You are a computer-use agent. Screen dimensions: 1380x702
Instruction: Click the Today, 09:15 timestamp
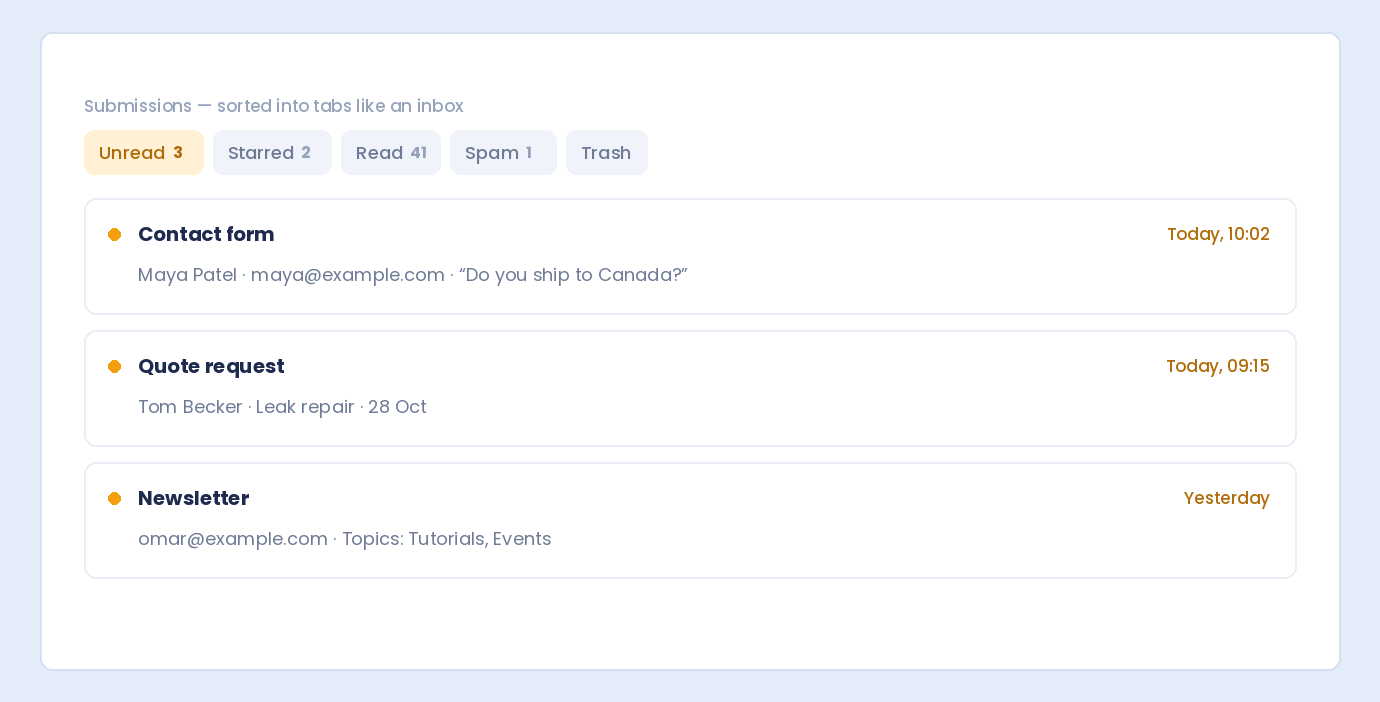[x=1218, y=366]
